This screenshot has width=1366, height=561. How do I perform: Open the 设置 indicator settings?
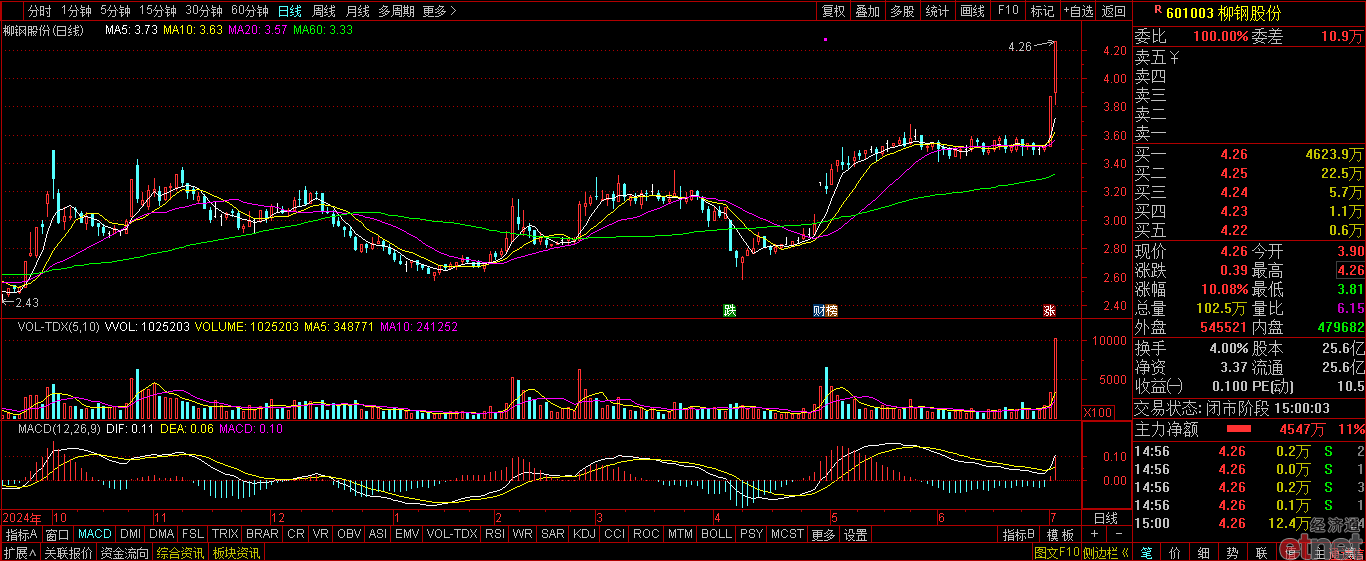855,535
